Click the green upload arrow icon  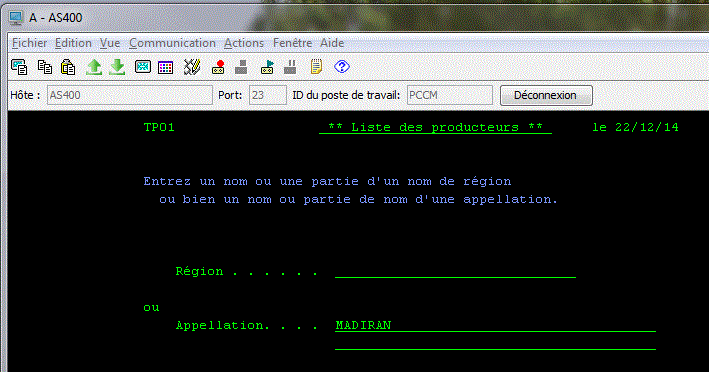point(94,67)
